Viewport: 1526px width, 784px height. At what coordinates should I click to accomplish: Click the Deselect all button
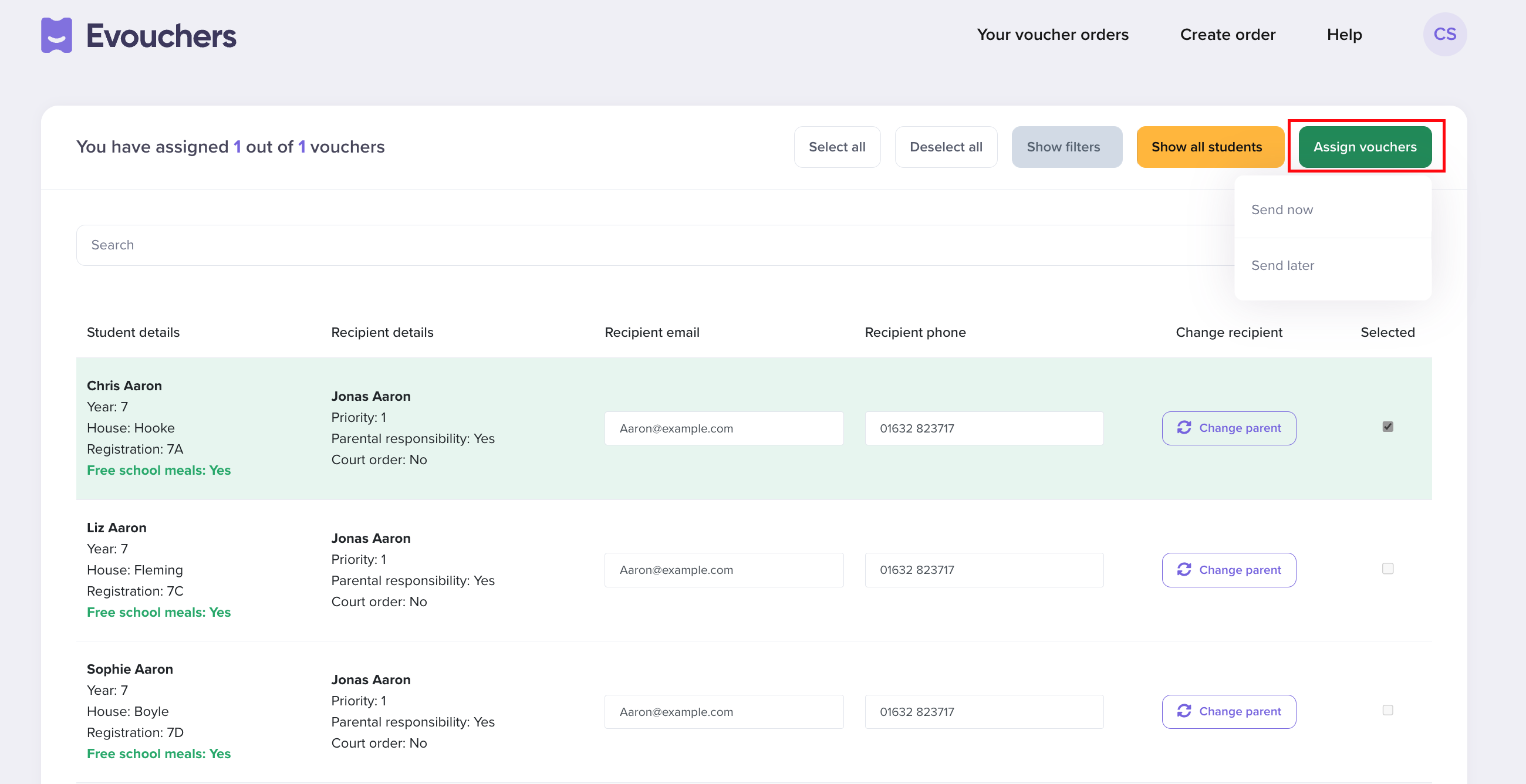tap(946, 147)
